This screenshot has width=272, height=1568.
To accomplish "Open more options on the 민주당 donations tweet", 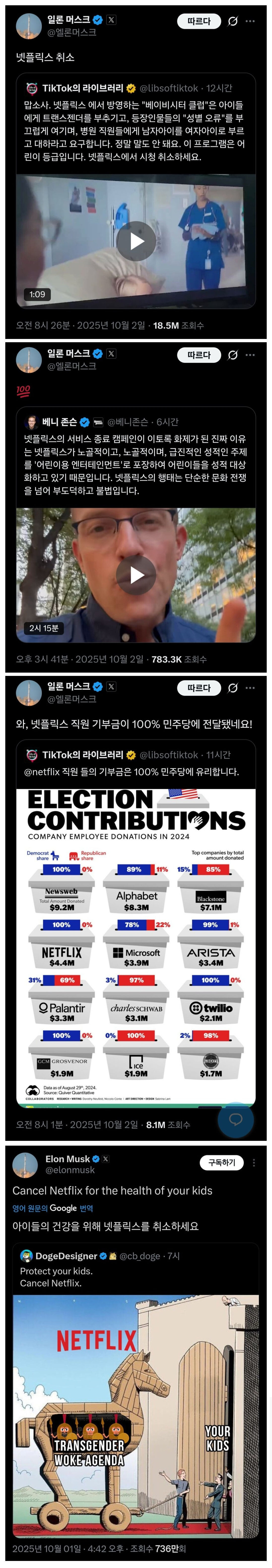I will coord(250,688).
